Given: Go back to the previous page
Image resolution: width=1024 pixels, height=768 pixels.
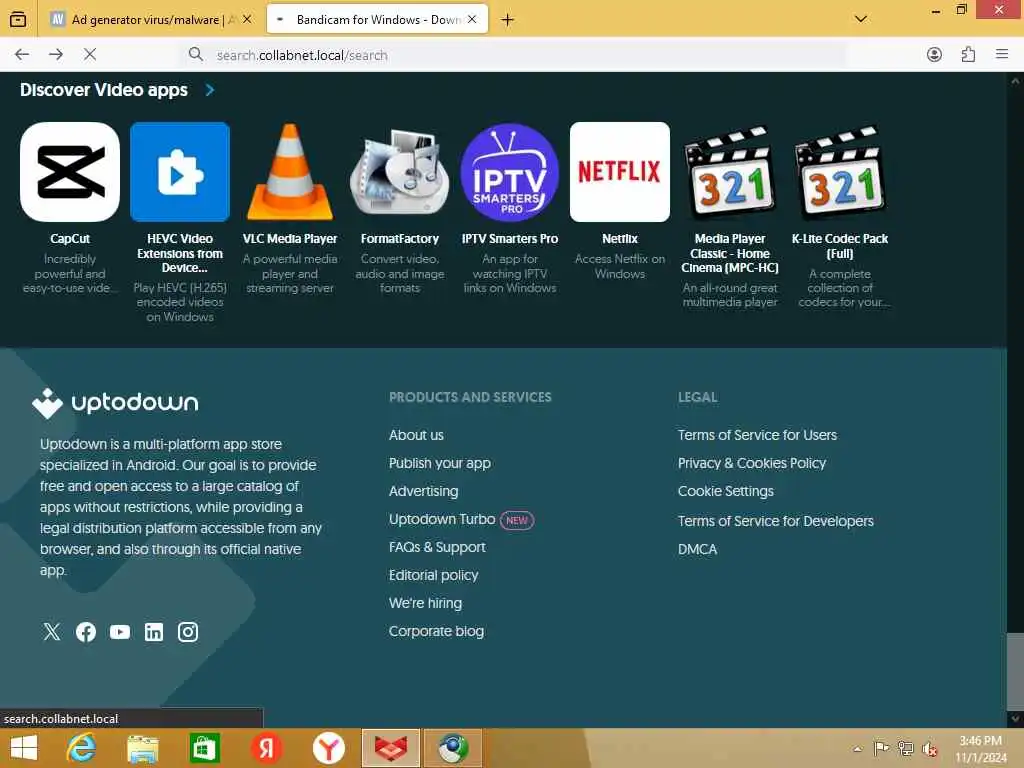Looking at the screenshot, I should (x=22, y=55).
